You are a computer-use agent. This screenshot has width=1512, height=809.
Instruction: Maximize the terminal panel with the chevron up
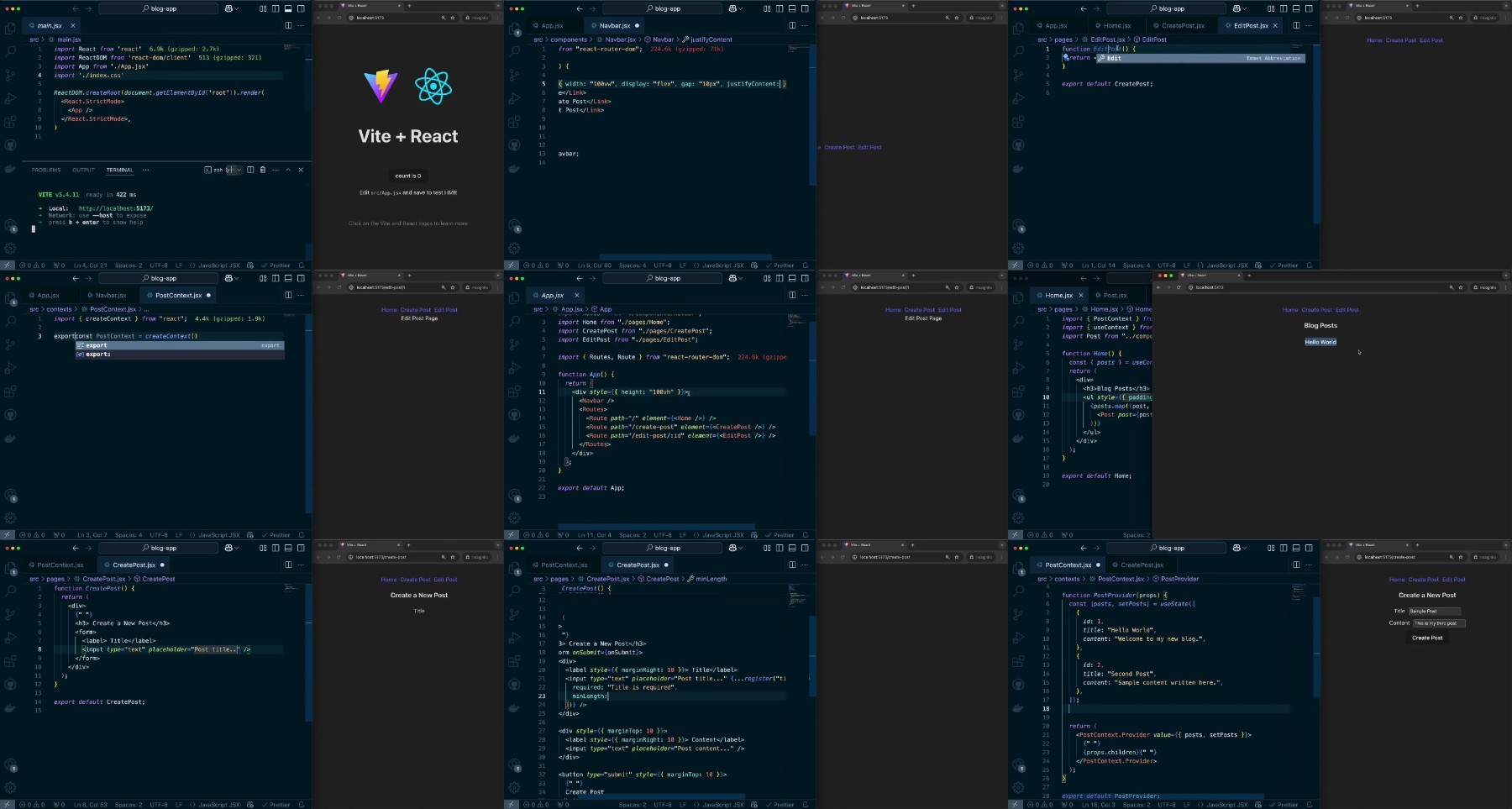[x=288, y=170]
